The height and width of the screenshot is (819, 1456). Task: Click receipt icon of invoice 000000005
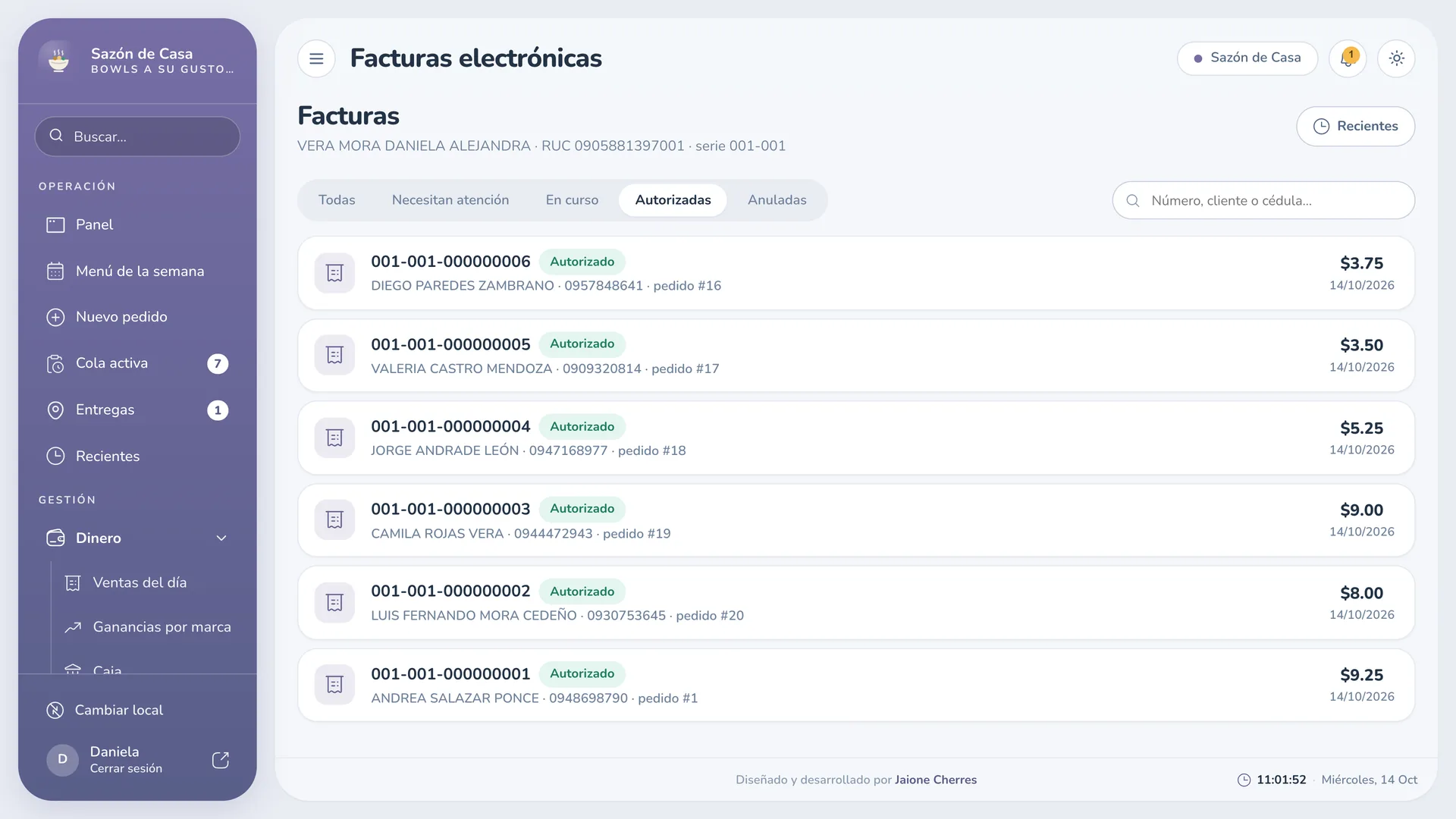pos(334,355)
